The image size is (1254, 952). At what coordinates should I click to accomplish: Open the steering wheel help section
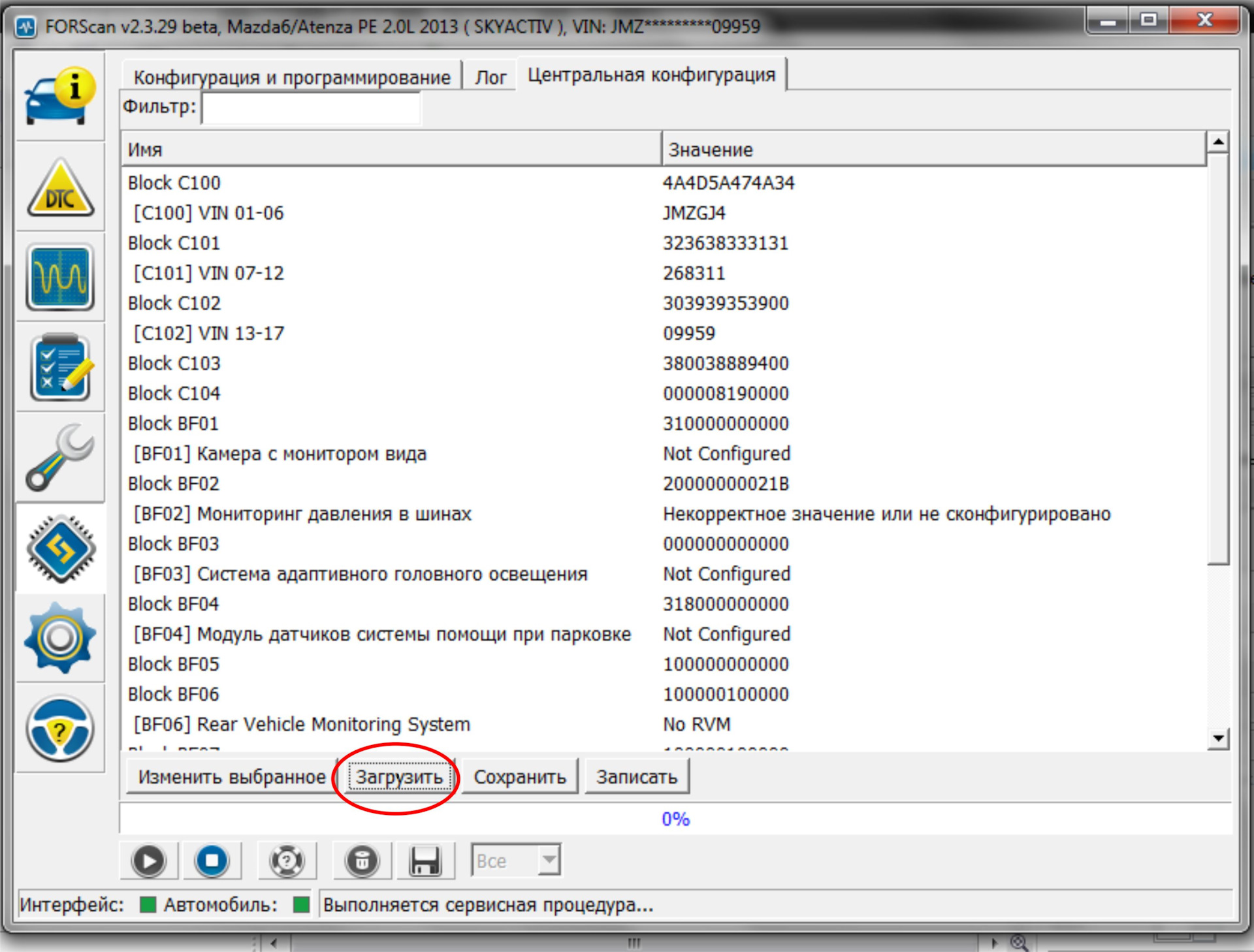60,729
